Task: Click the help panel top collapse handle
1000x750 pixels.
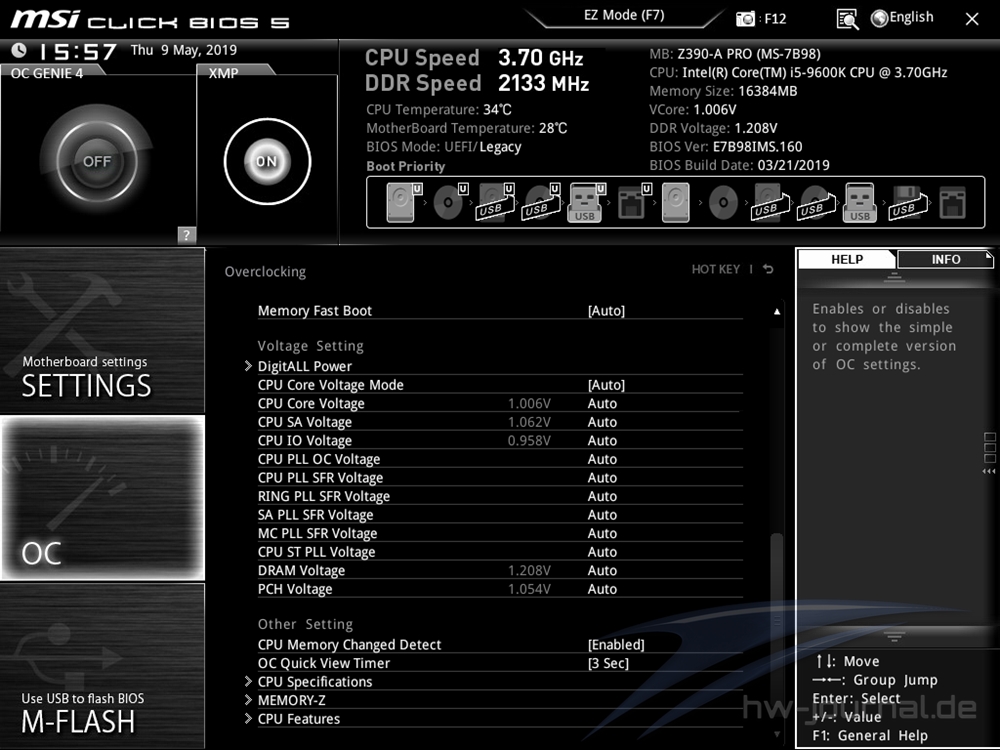Action: (894, 277)
